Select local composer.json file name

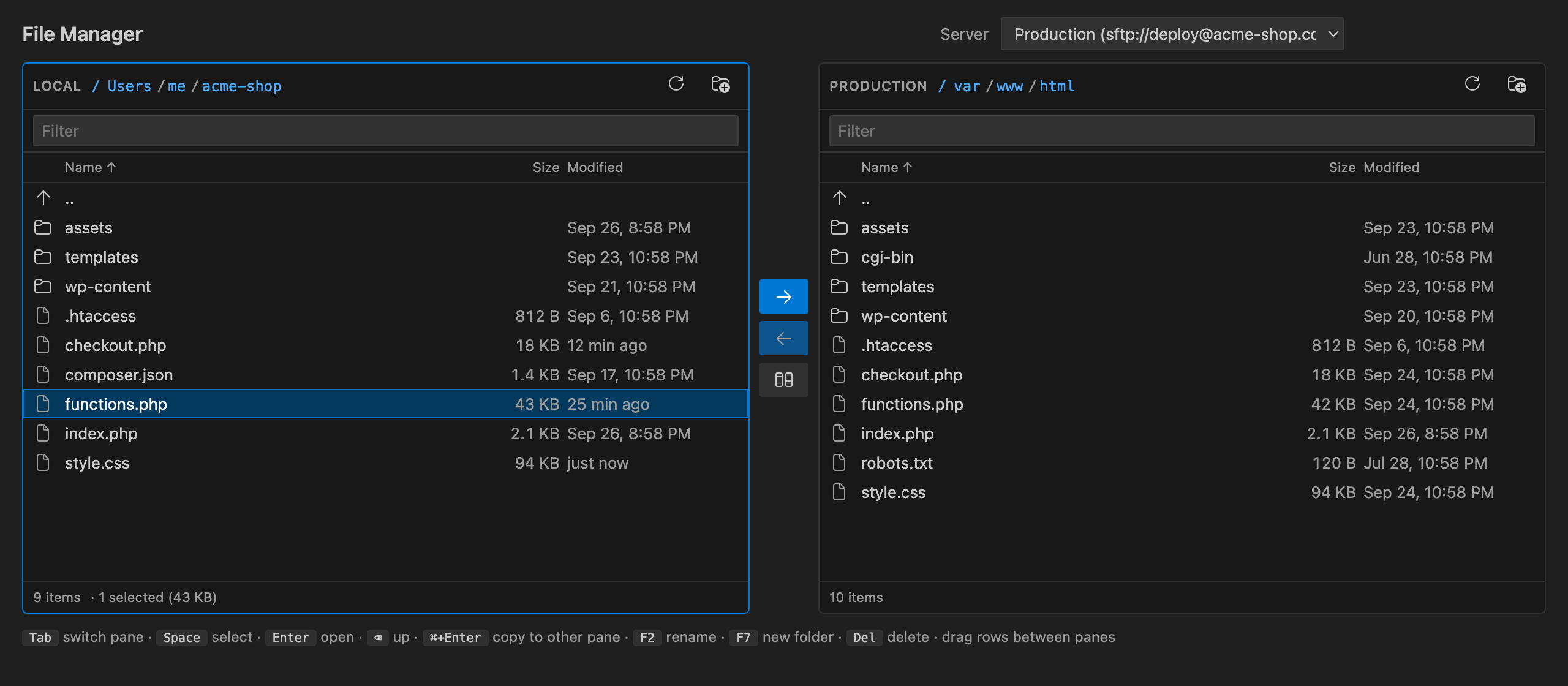point(119,375)
